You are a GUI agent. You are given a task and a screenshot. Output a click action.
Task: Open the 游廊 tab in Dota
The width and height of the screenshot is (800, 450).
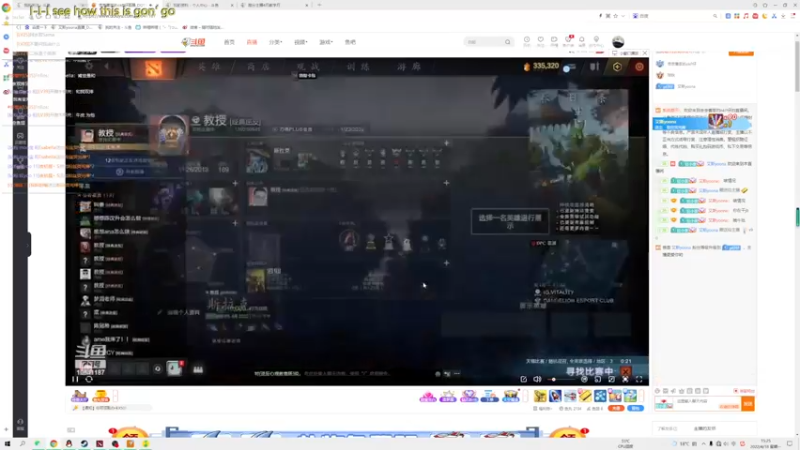click(409, 67)
